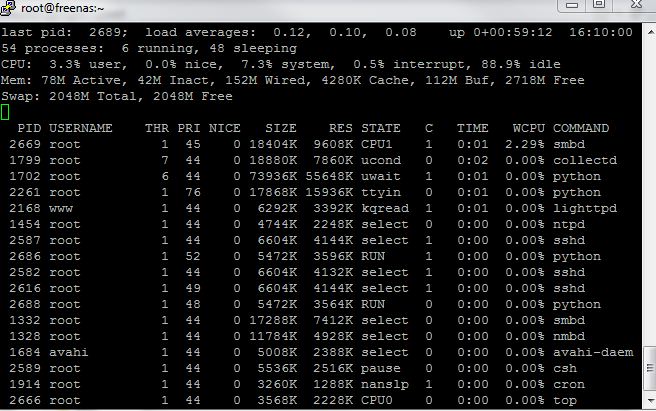This screenshot has height=411, width=656.
Task: Click the nanslp state entry
Action: [385, 385]
